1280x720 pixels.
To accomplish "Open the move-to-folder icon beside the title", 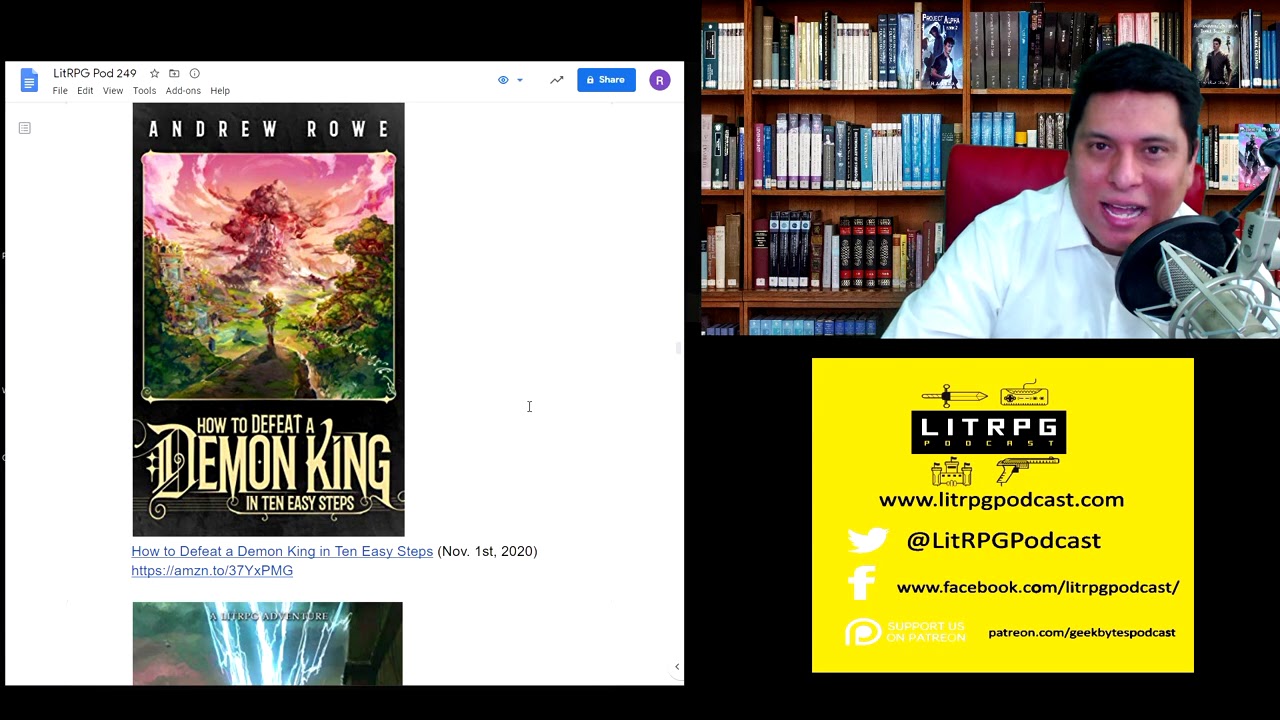I will (174, 73).
